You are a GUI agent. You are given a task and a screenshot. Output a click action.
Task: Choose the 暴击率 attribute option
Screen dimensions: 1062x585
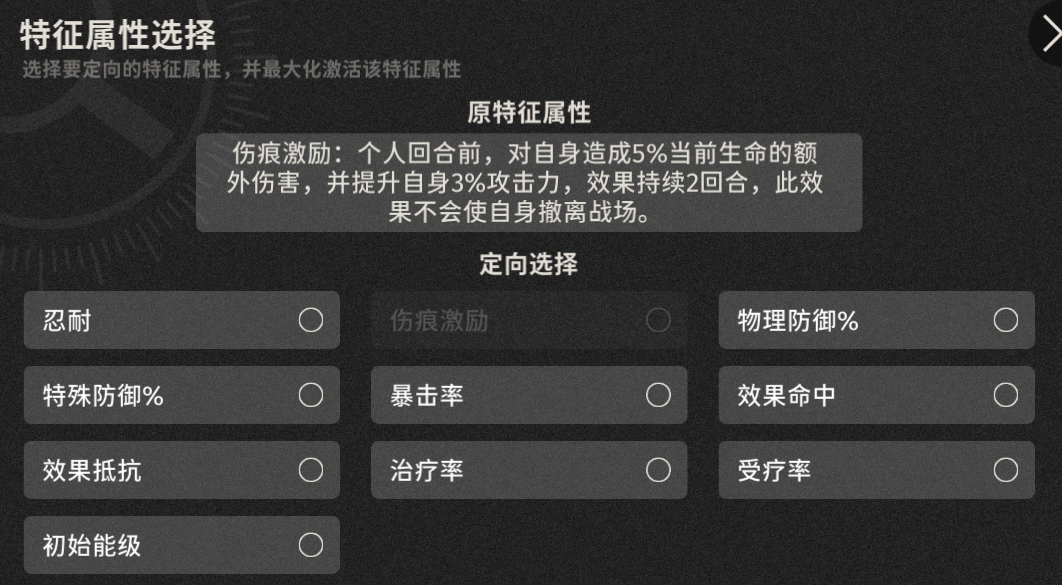(529, 395)
